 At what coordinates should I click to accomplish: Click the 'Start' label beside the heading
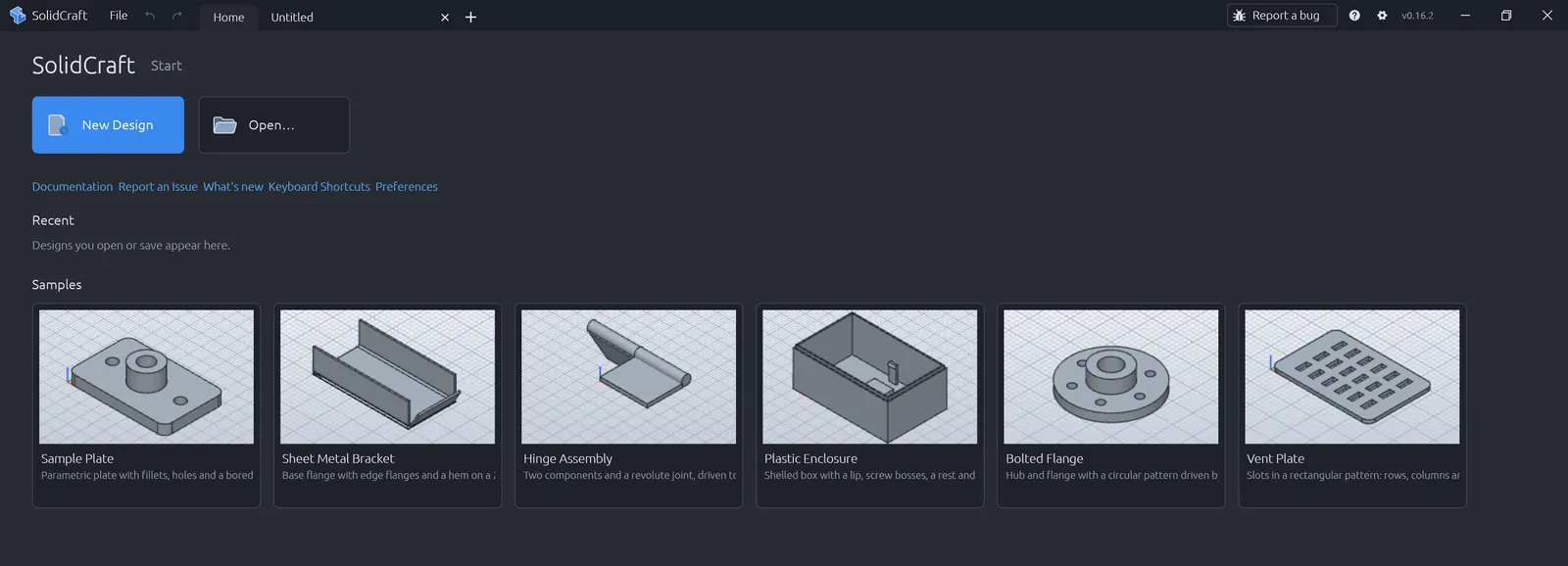tap(167, 66)
